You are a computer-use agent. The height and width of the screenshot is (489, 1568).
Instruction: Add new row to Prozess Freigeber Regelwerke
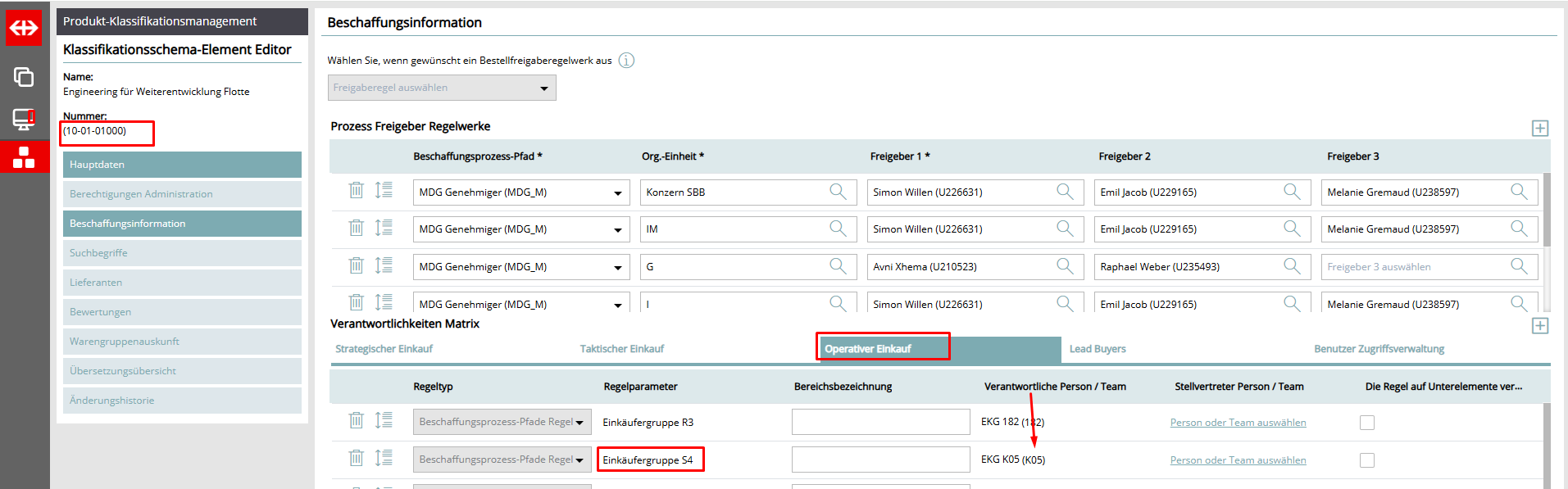[1539, 129]
